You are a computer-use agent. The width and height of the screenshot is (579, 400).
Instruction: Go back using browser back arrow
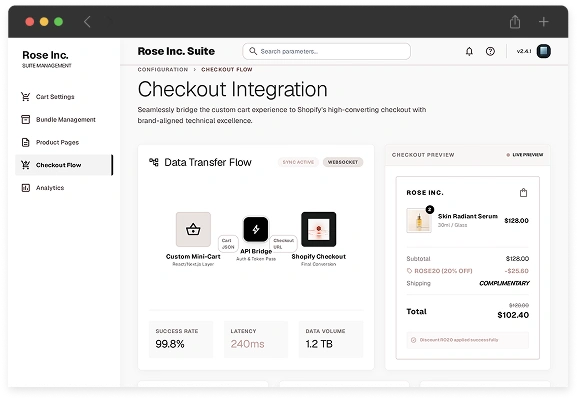(87, 22)
